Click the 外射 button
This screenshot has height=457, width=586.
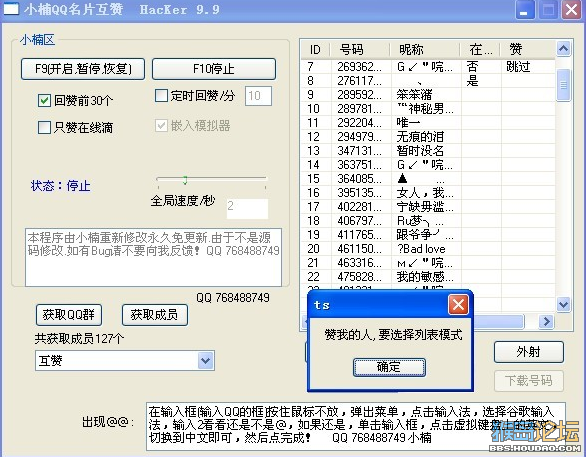point(528,352)
